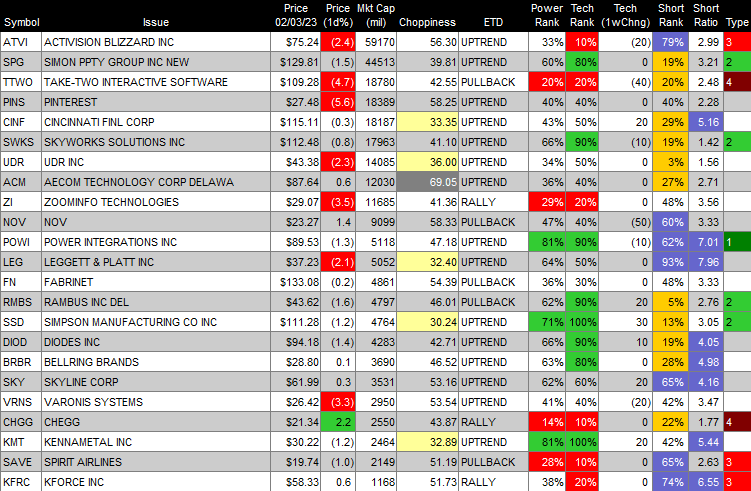Viewport: 751px width, 491px height.
Task: Select the ATVI symbol cell
Action: point(21,42)
